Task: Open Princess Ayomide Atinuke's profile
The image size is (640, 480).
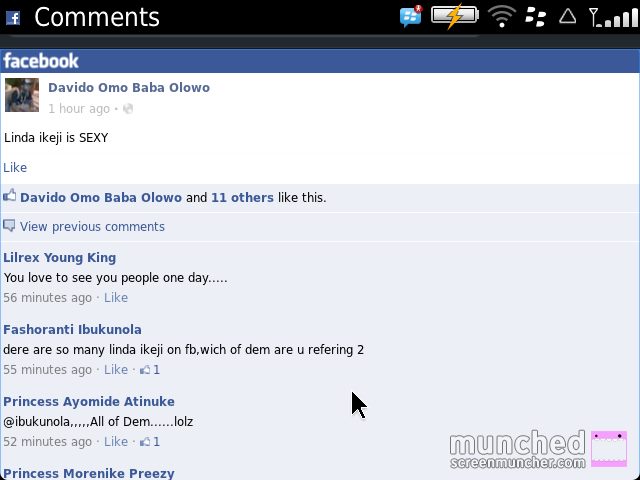Action: pos(89,401)
